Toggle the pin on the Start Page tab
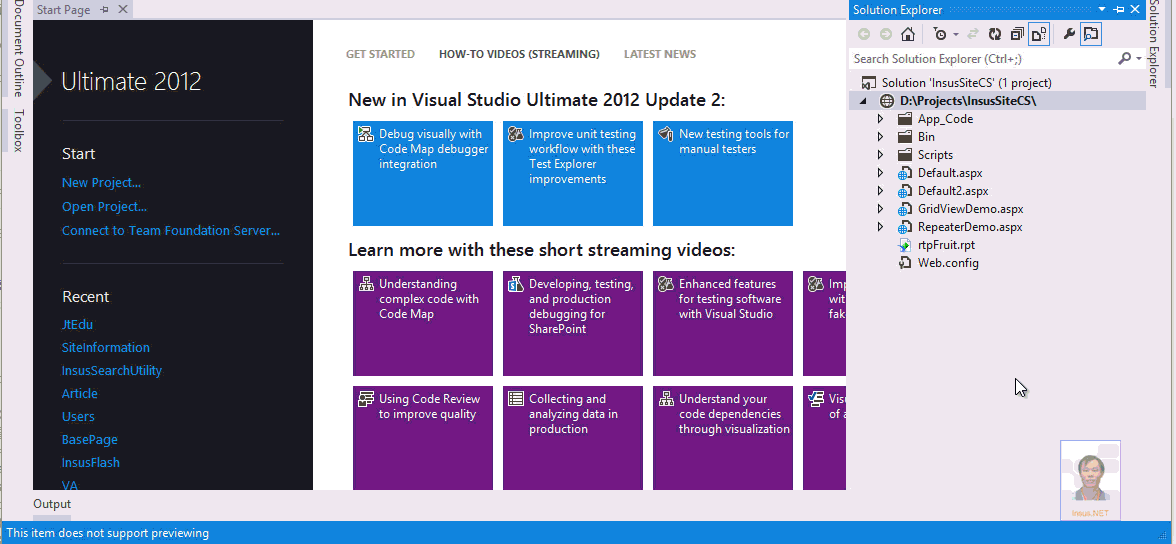Image resolution: width=1176 pixels, height=544 pixels. (104, 10)
